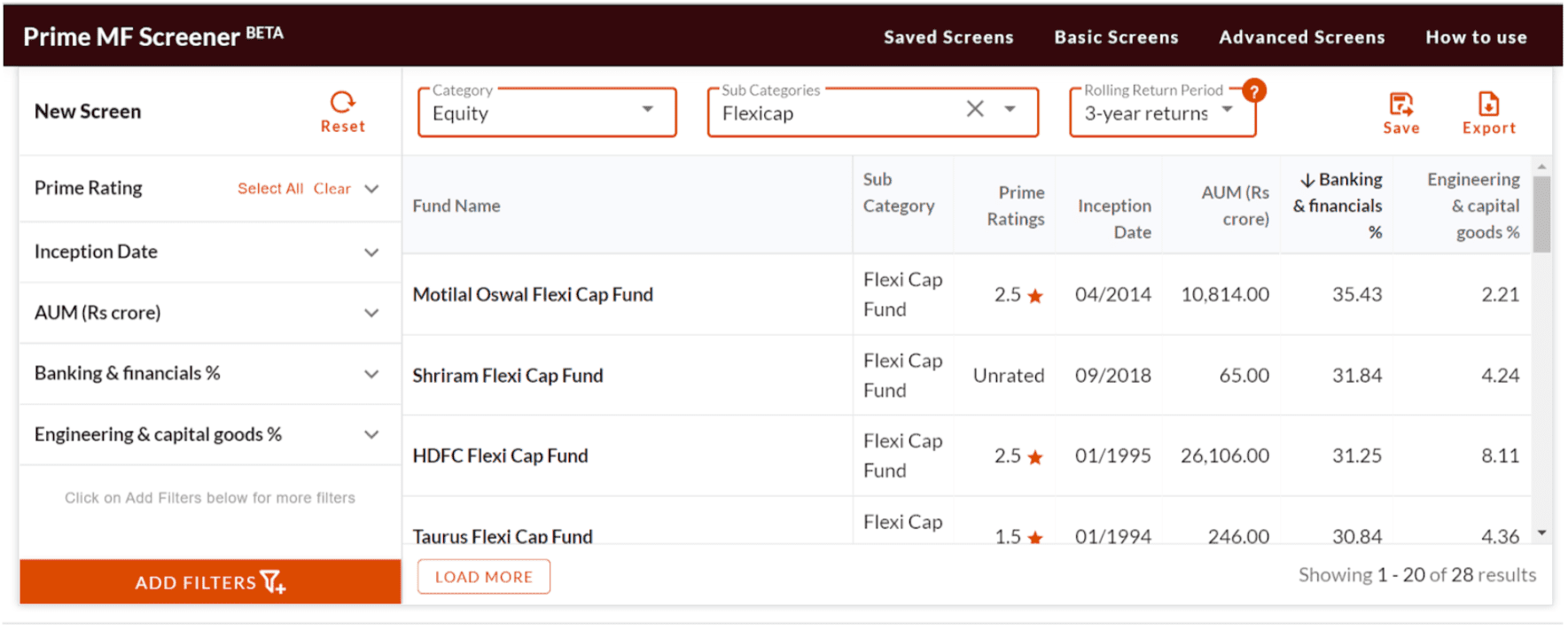Sort by Engineering & capital goods % header

click(1473, 206)
